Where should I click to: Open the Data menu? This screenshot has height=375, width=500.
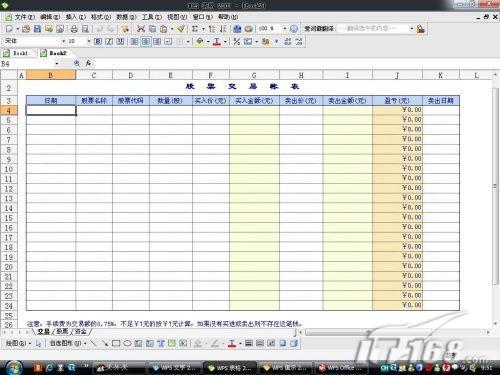tap(126, 17)
